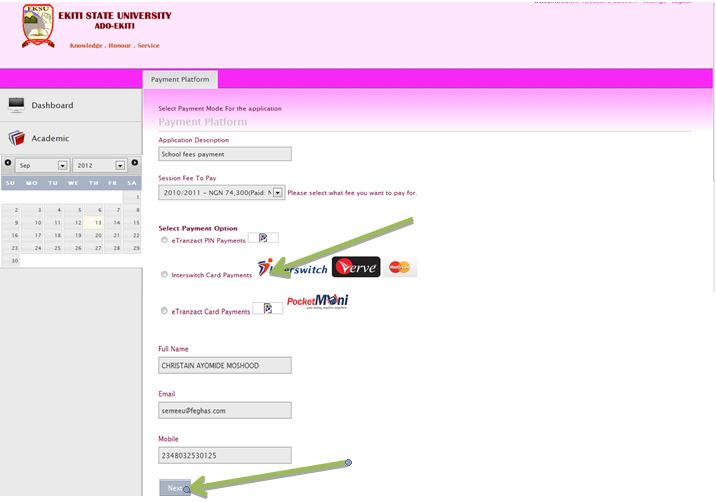Open the Dashboard monitor icon

[16, 105]
